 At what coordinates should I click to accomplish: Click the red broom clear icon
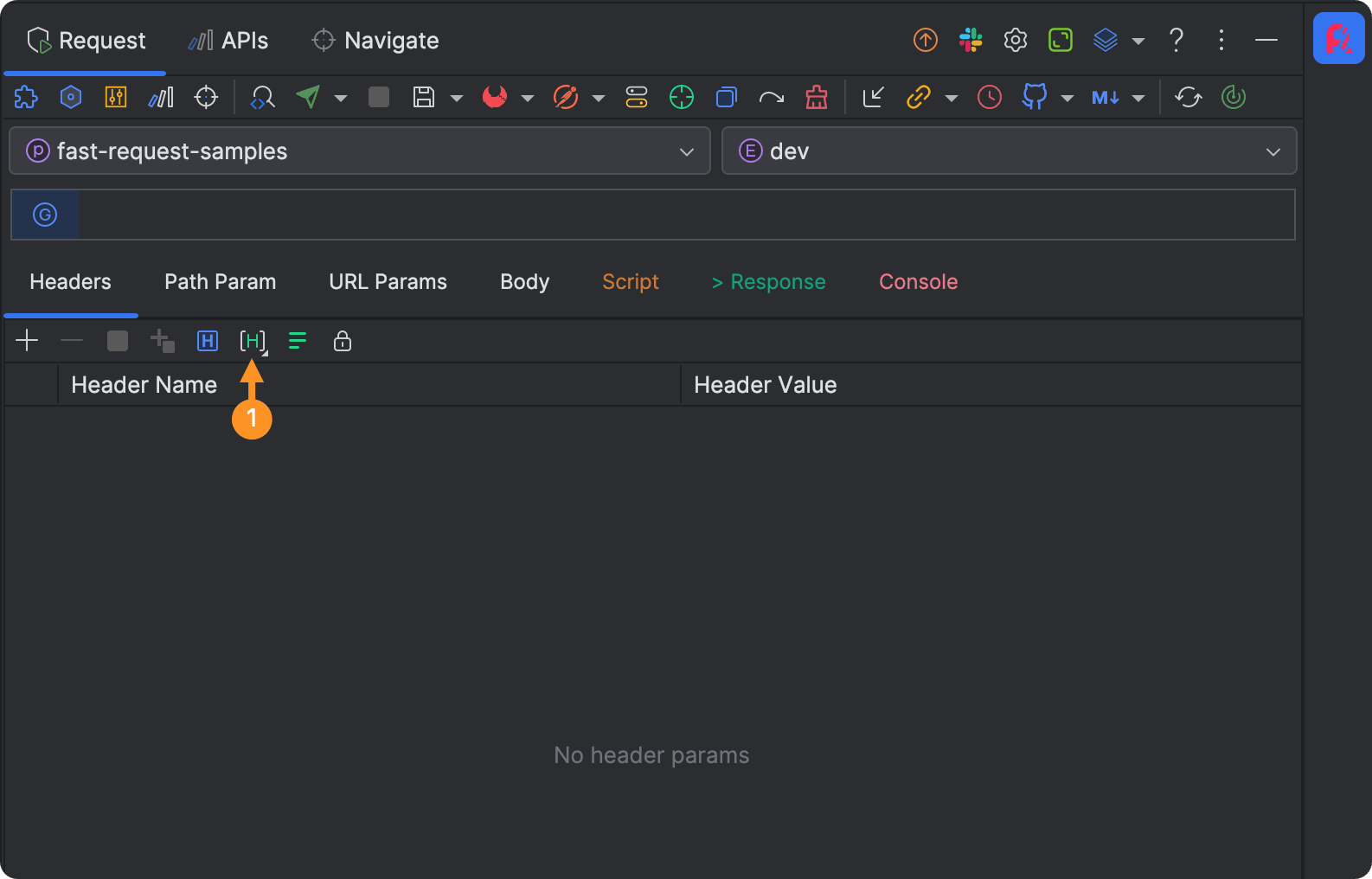816,97
